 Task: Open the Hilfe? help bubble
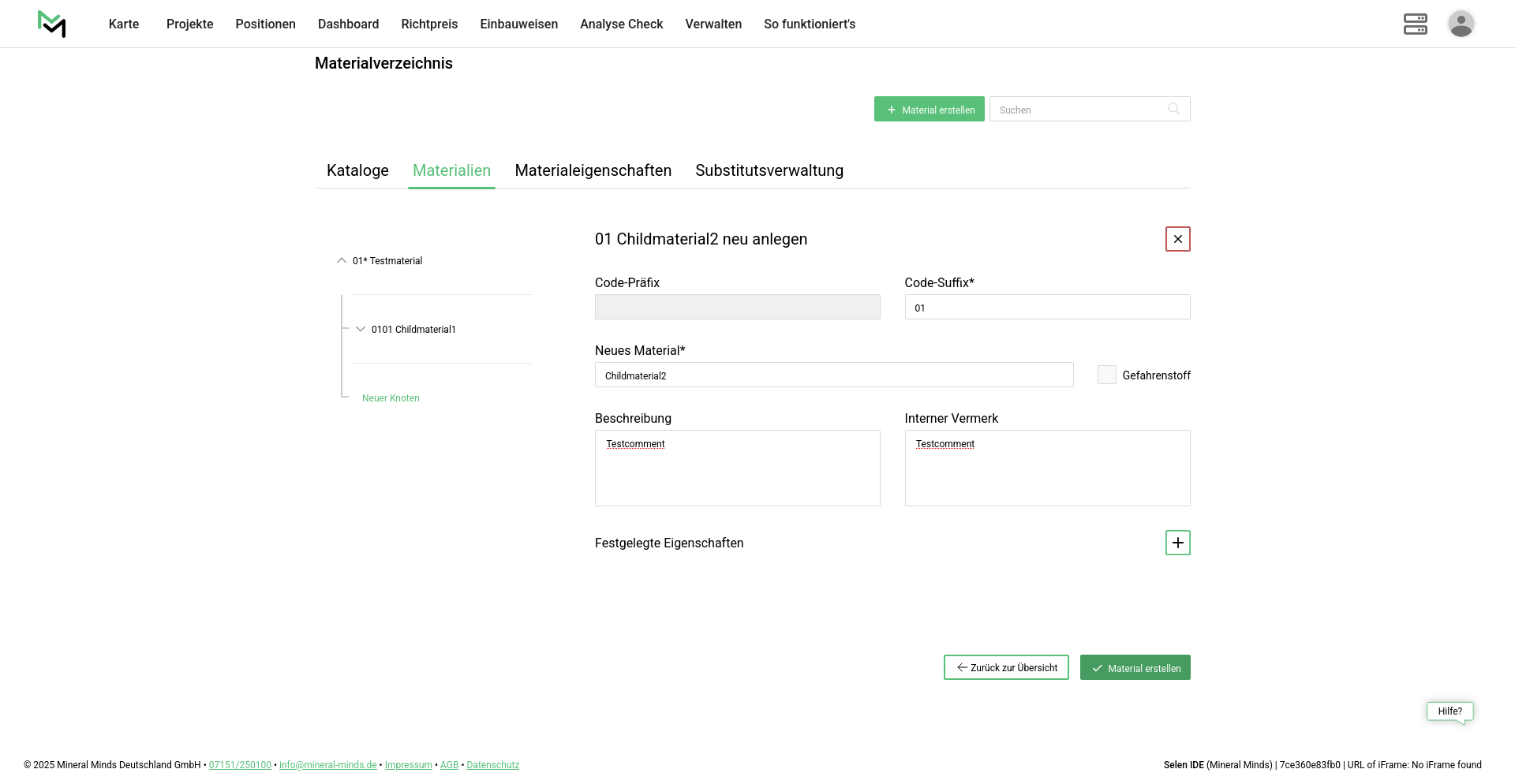point(1450,711)
